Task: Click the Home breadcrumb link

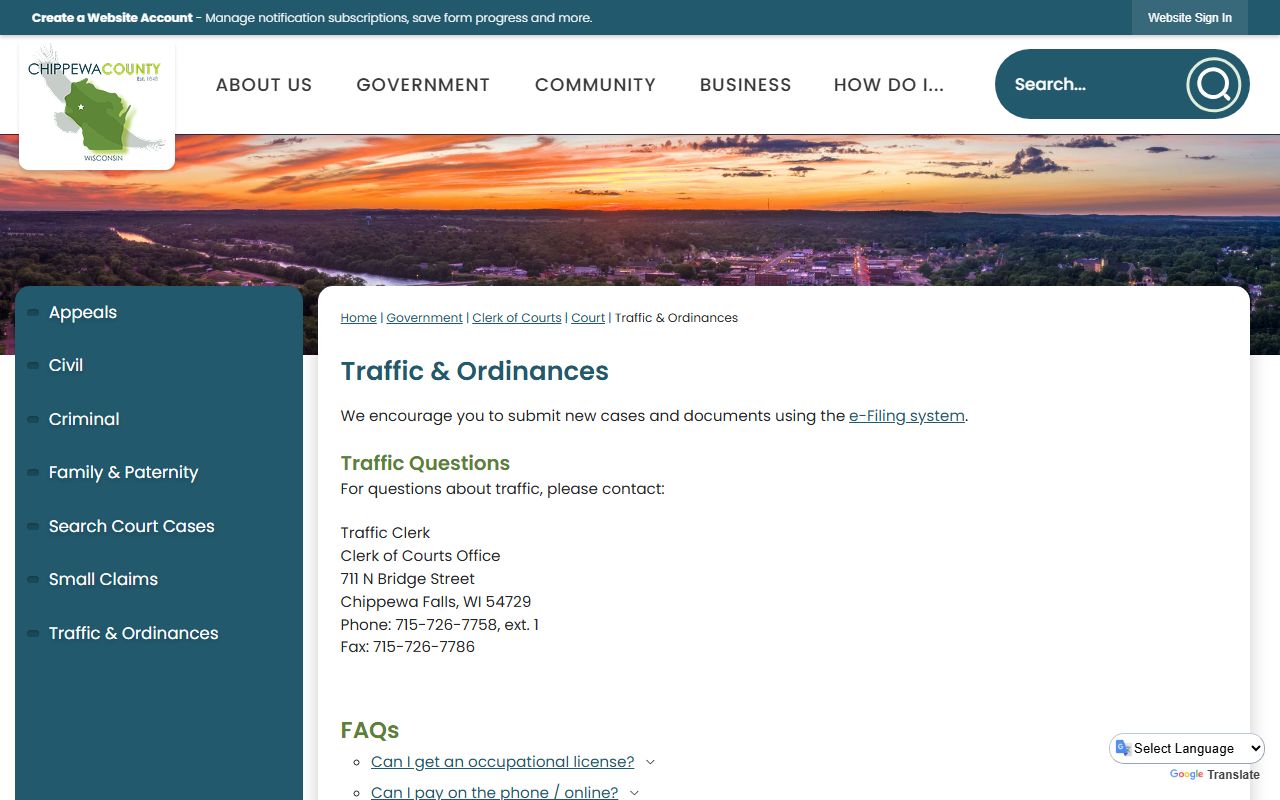Action: (x=358, y=318)
